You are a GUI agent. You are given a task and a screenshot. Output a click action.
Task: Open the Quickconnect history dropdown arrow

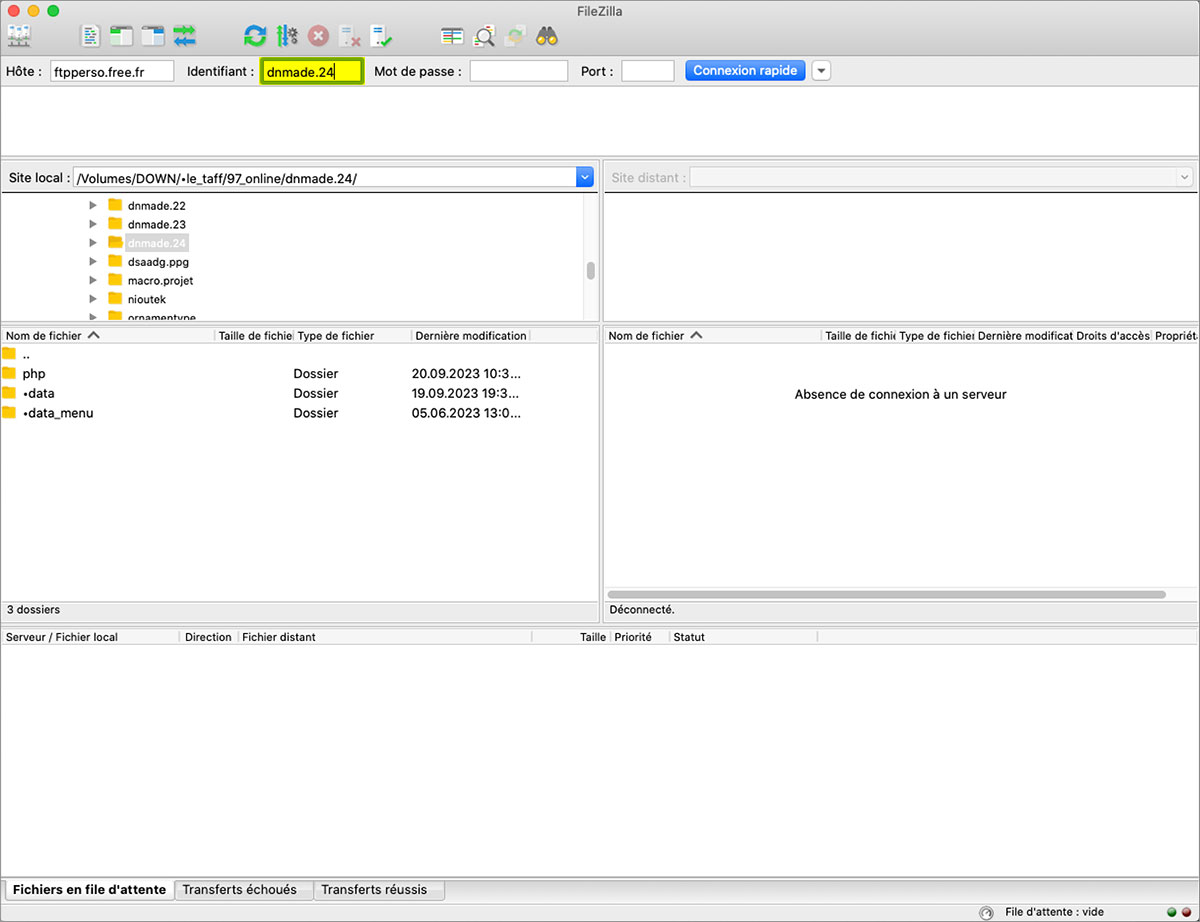click(x=821, y=71)
